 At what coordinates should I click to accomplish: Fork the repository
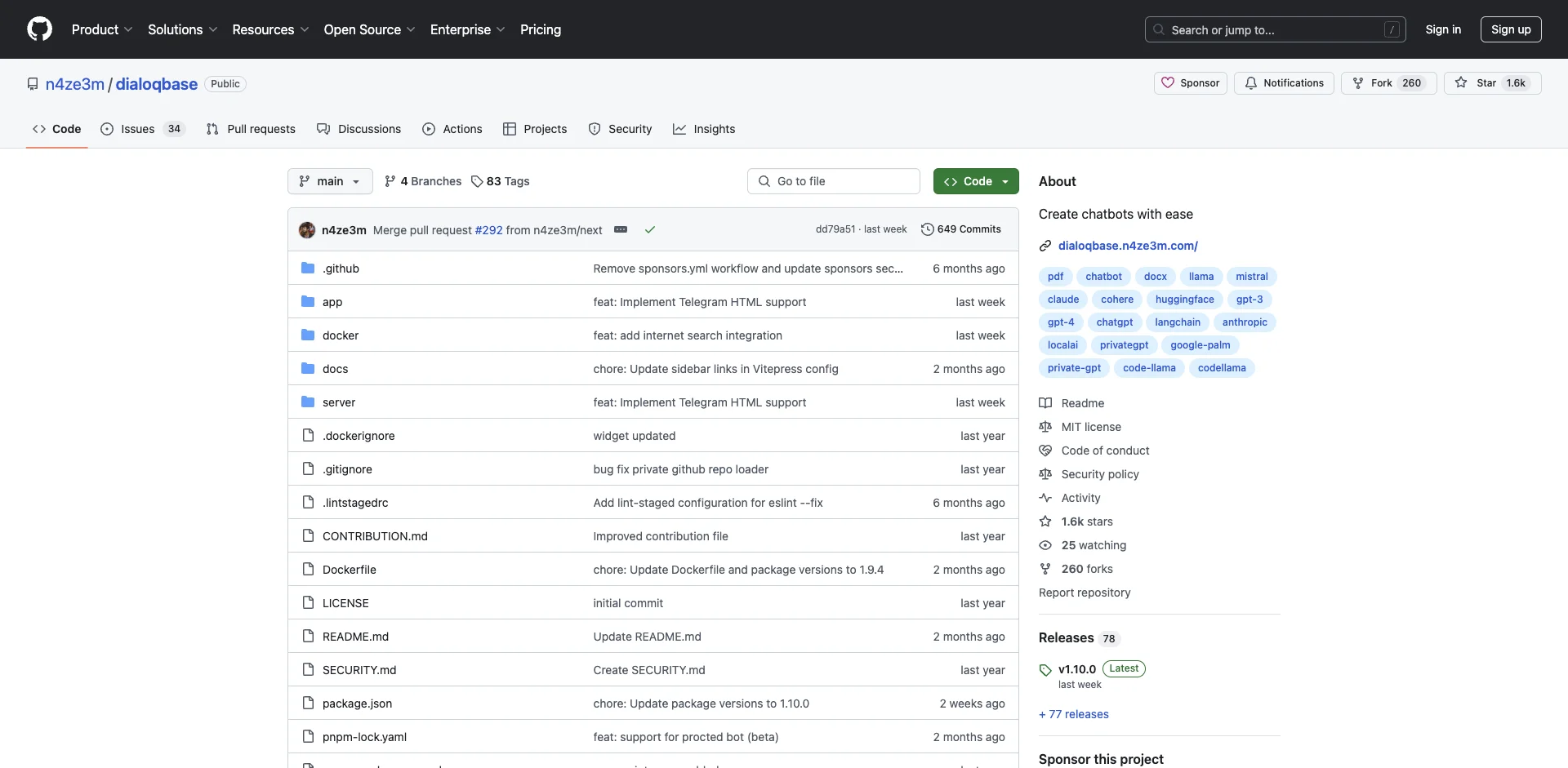tap(1388, 83)
